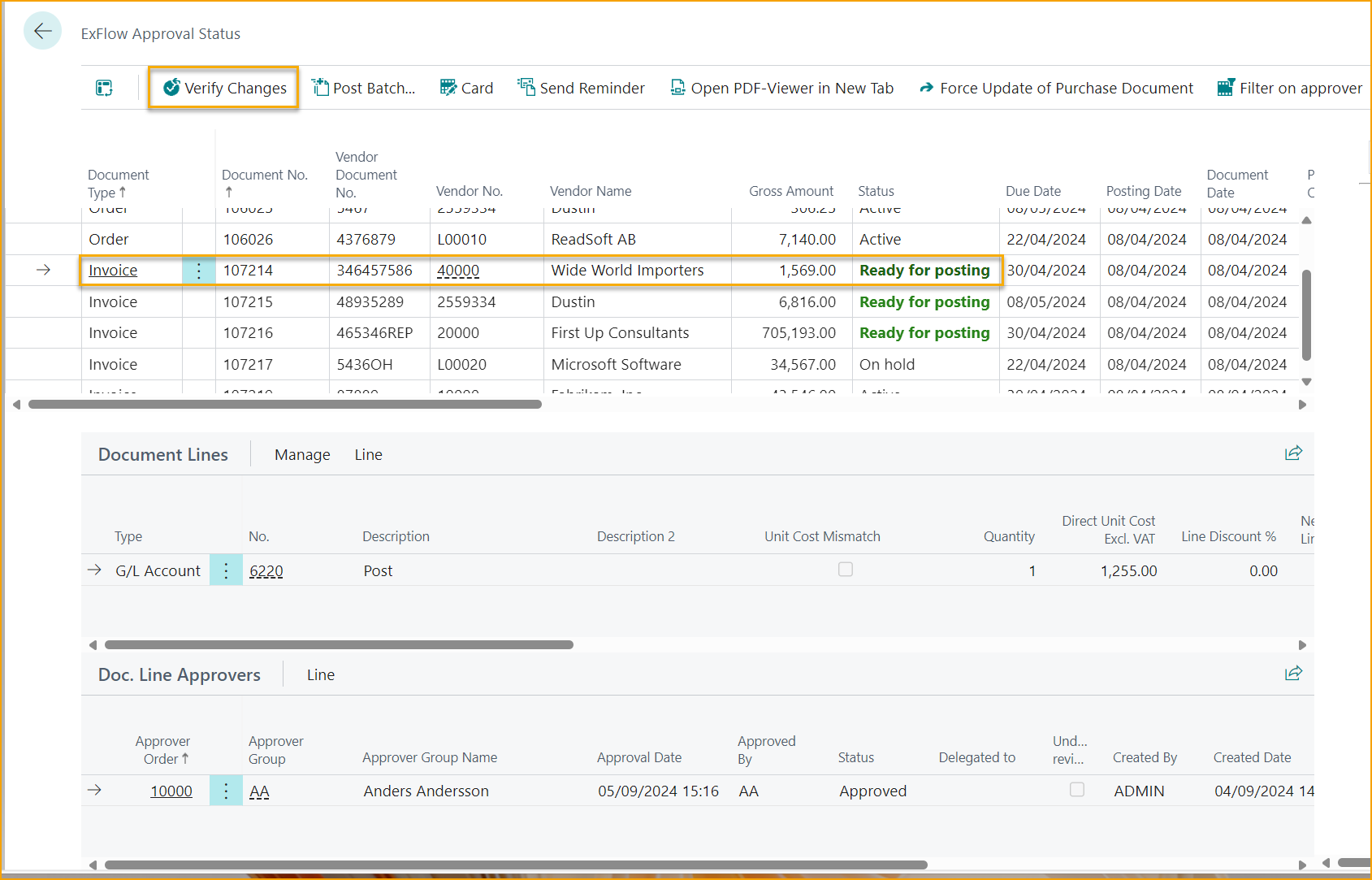Click the vertical scrollbar down arrow
This screenshot has height=880, width=1372.
pos(1306,380)
